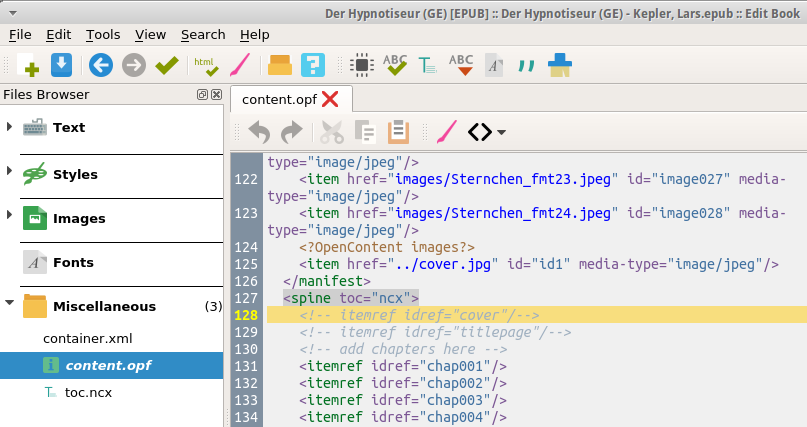
Task: Click the New file icon
Action: pos(28,66)
